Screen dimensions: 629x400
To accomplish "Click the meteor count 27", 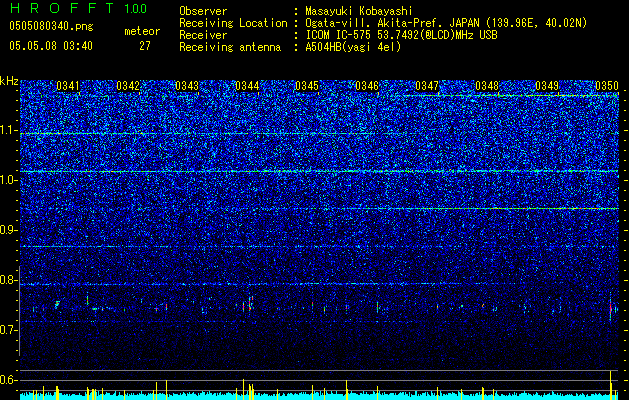I will [x=145, y=46].
